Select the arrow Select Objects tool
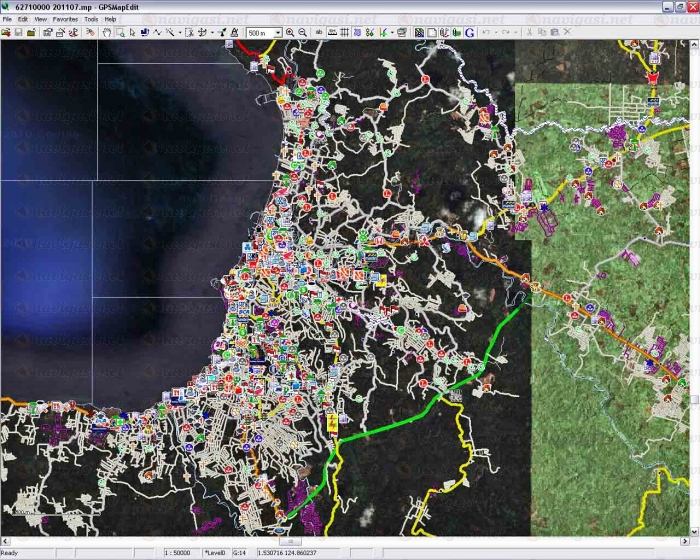This screenshot has height=560, width=700. pos(132,32)
